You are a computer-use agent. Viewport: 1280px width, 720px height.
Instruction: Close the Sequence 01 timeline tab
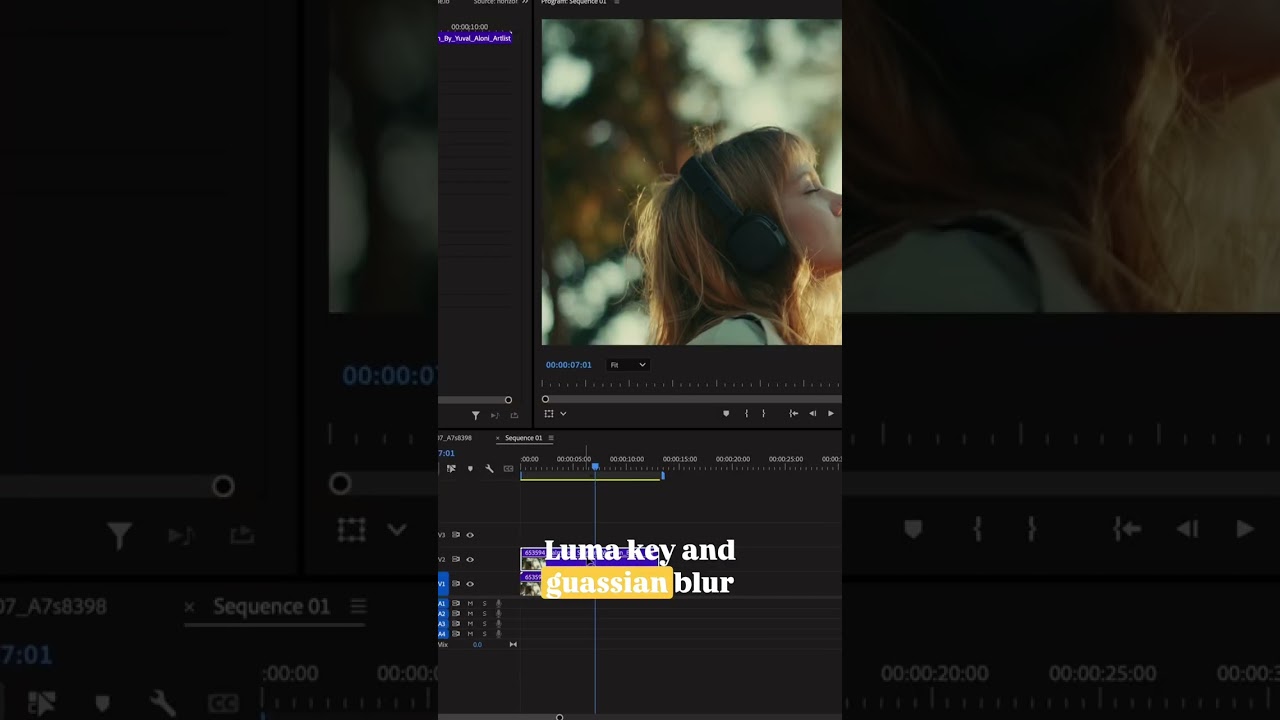pos(498,438)
